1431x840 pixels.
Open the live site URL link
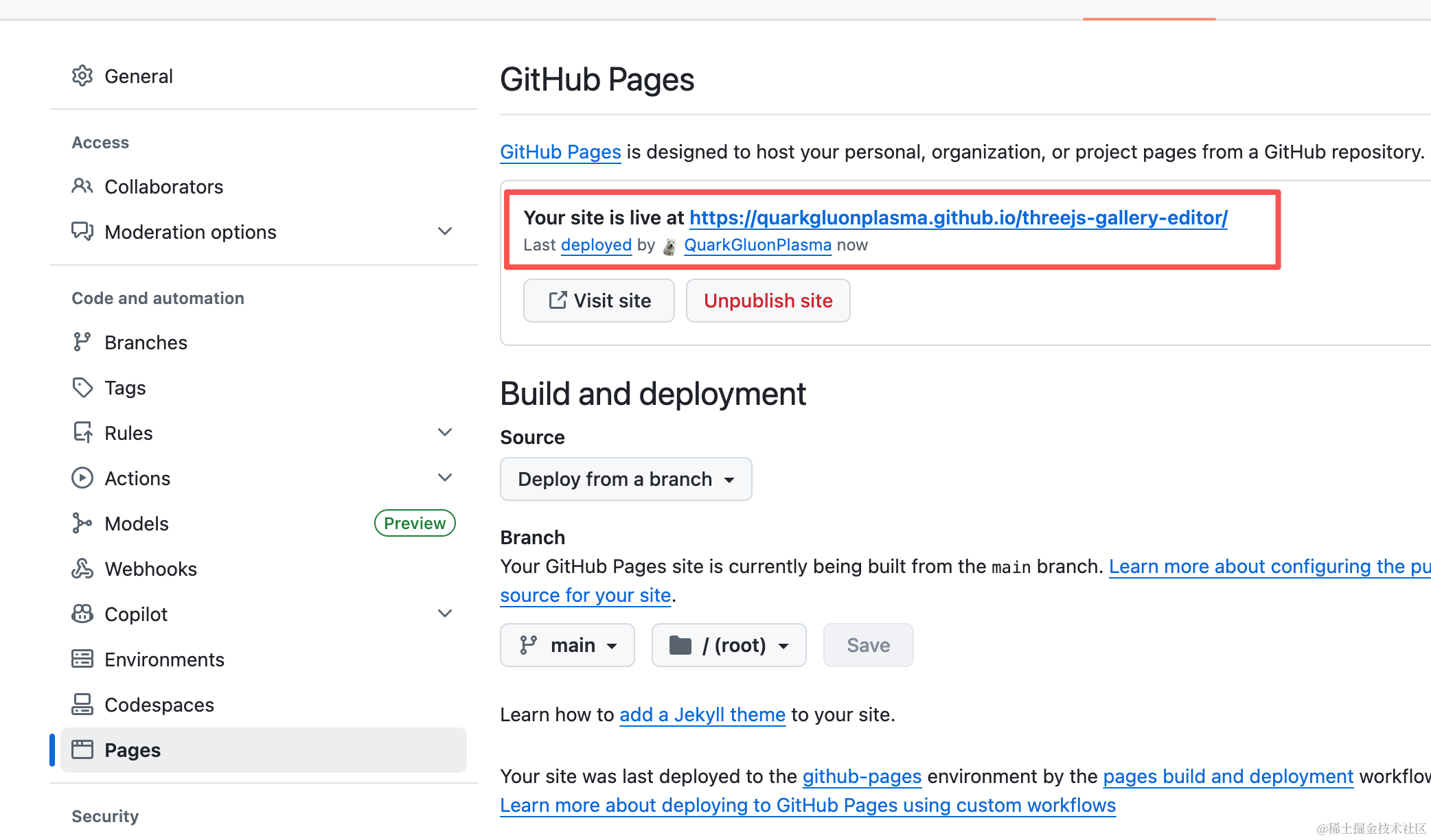coord(959,218)
